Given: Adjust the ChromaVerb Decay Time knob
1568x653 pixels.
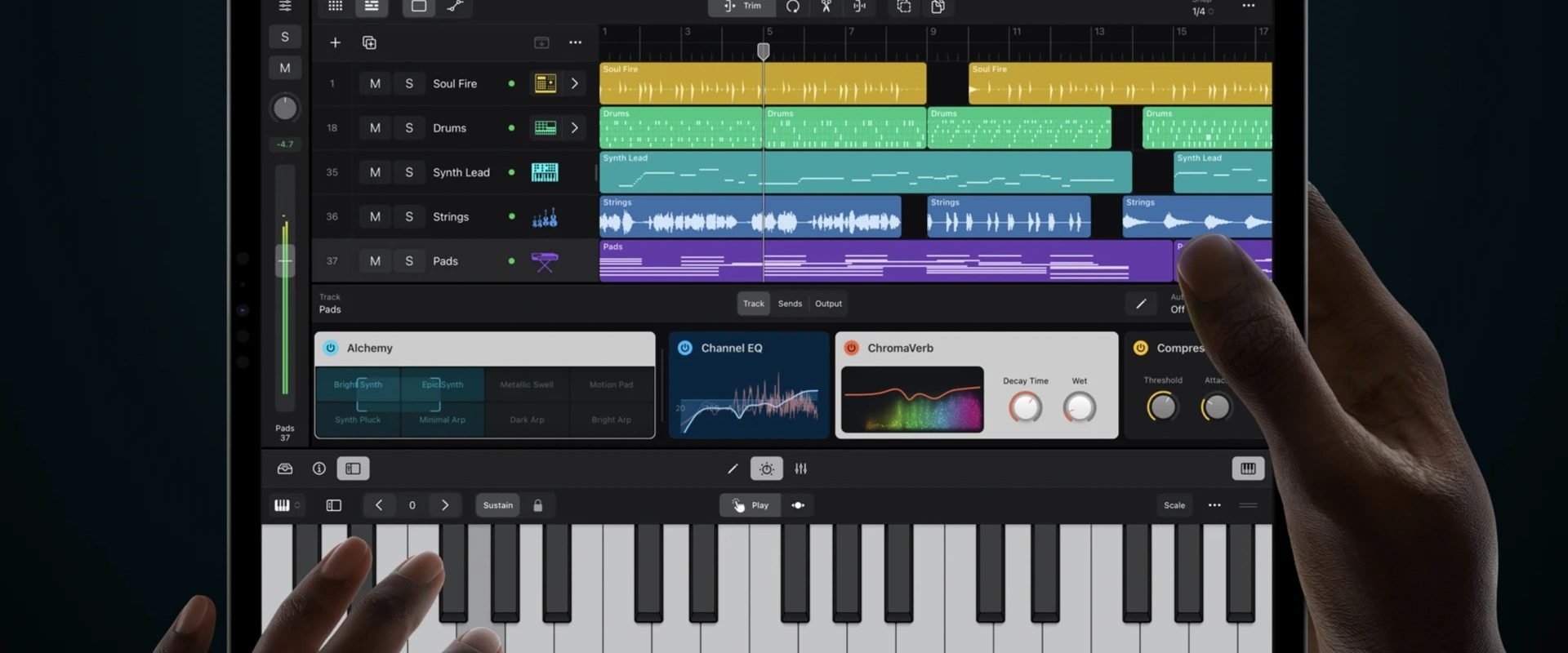Looking at the screenshot, I should [1026, 406].
